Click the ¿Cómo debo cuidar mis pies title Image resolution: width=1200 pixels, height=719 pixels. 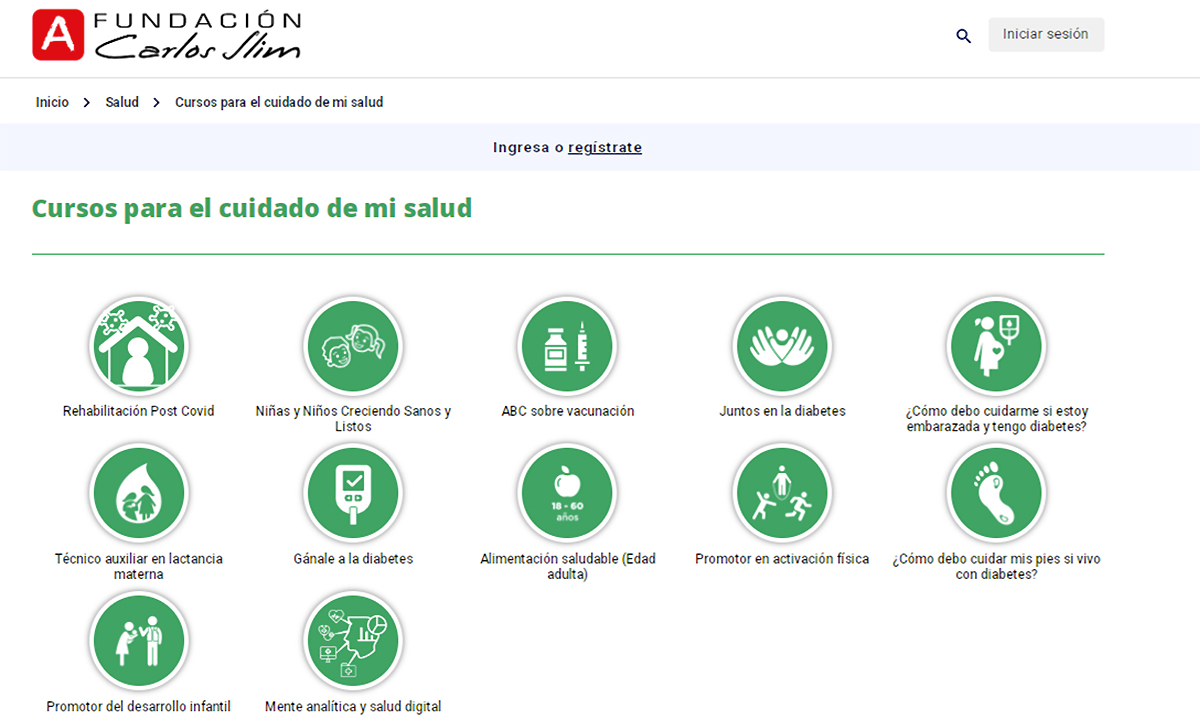coord(996,567)
